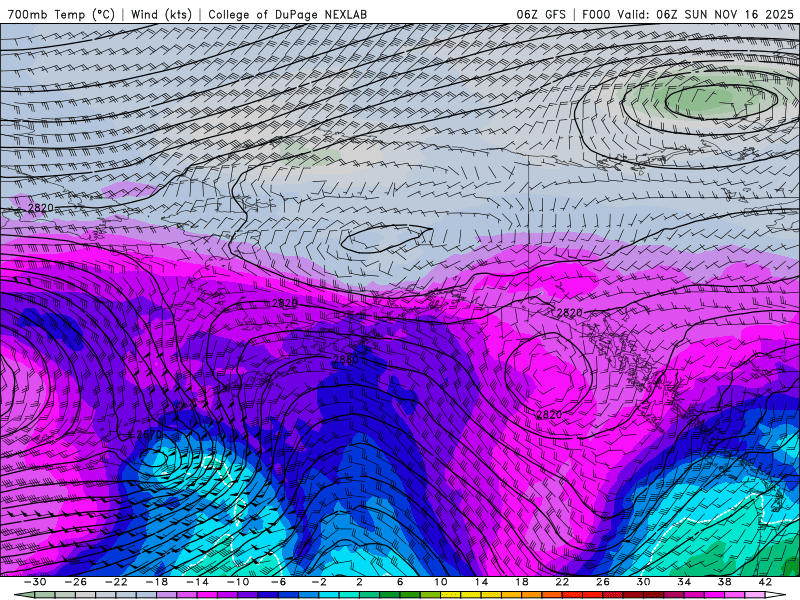Click the "Wind (kts)" header text
Viewport: 800px width, 600px height.
pos(161,14)
